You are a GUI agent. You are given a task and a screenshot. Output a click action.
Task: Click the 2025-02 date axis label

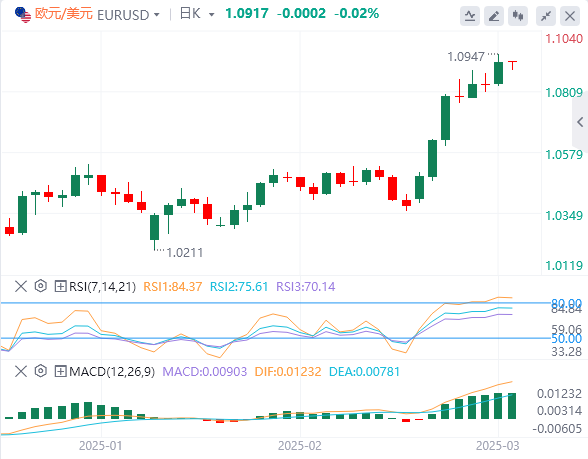(300, 446)
